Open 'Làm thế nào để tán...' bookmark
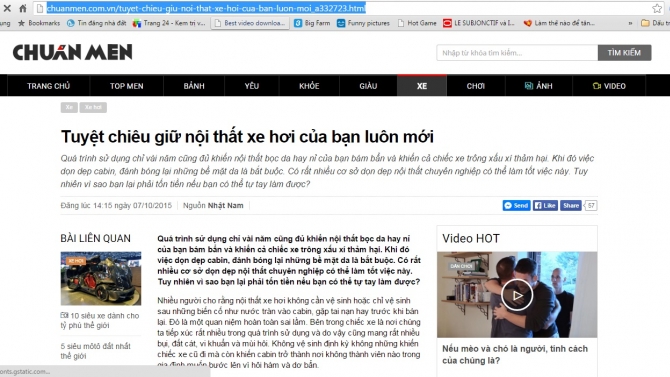This screenshot has width=670, height=377. 559,23
